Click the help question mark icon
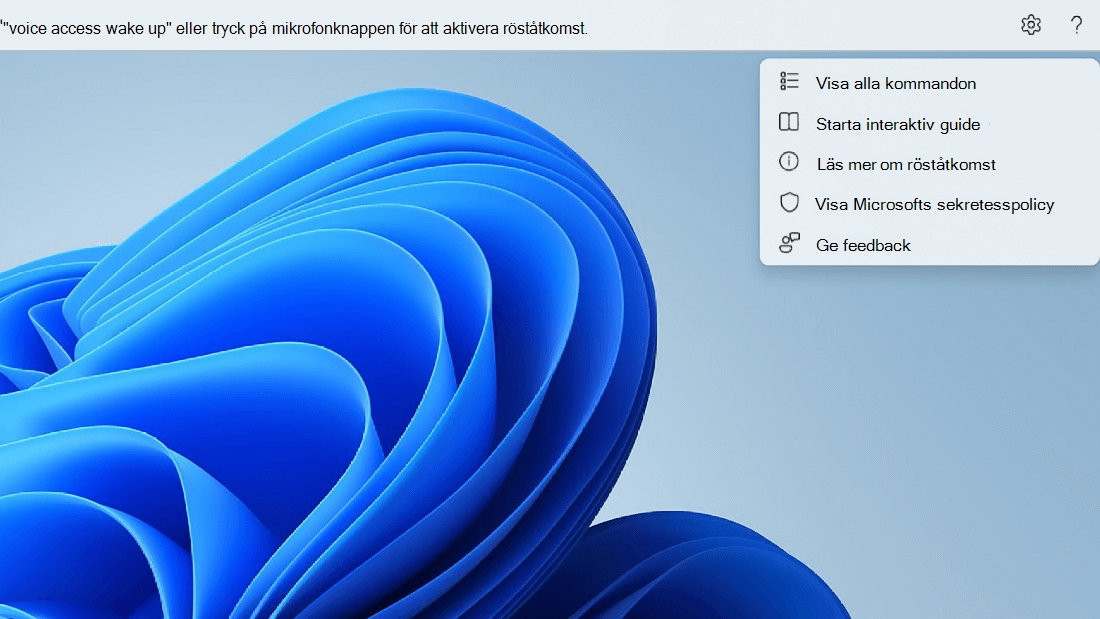This screenshot has width=1100, height=619. 1076,25
